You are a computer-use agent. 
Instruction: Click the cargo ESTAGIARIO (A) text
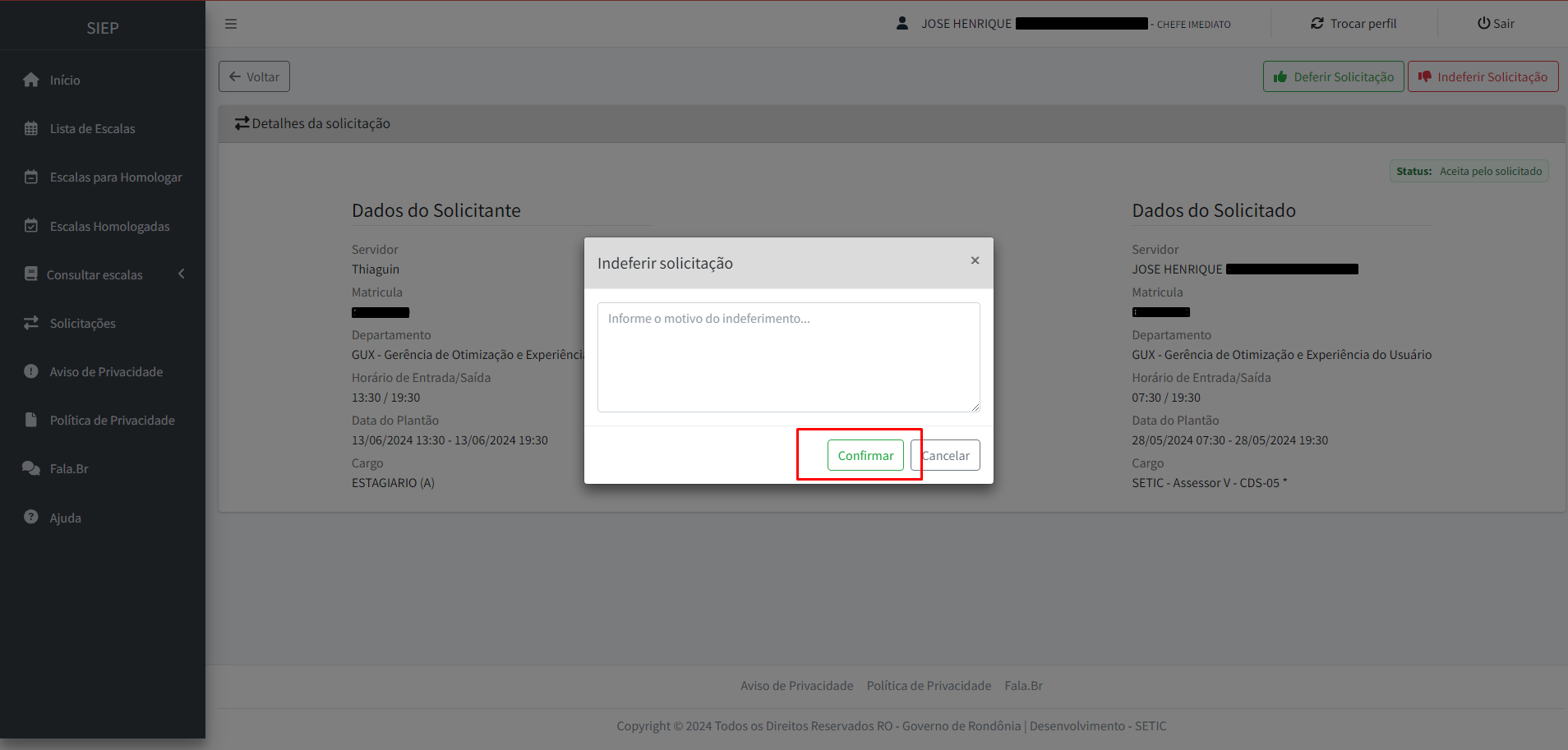(393, 482)
